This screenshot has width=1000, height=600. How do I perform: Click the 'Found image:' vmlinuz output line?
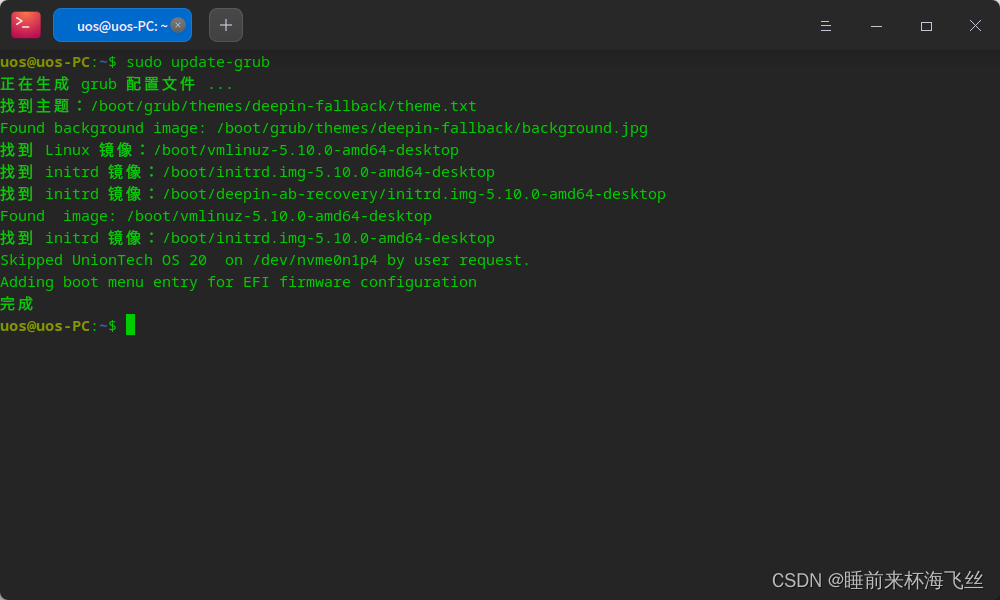216,216
